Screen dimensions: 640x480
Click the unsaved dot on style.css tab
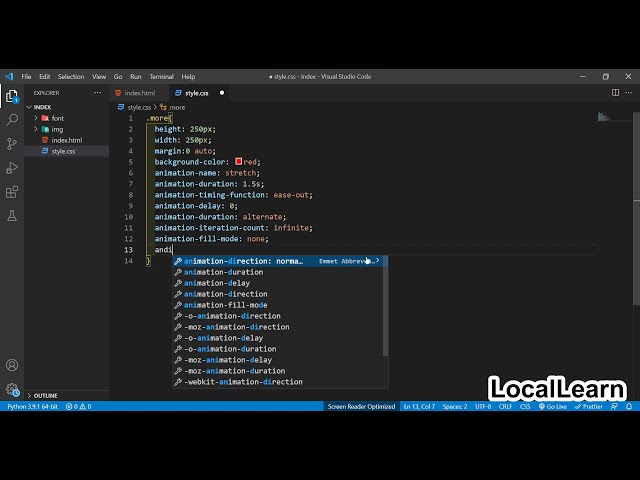222,93
